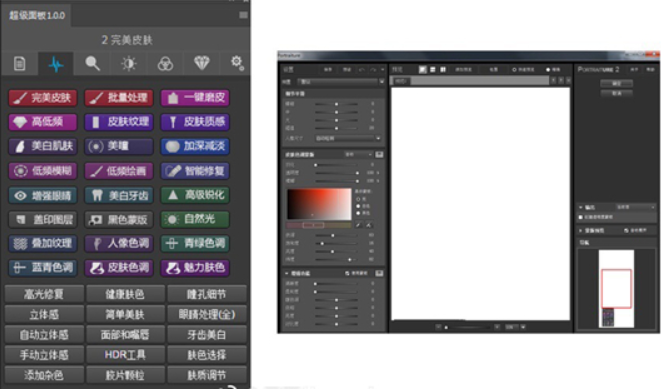
Task: Click undo arrow in Portraiture window
Action: [362, 70]
